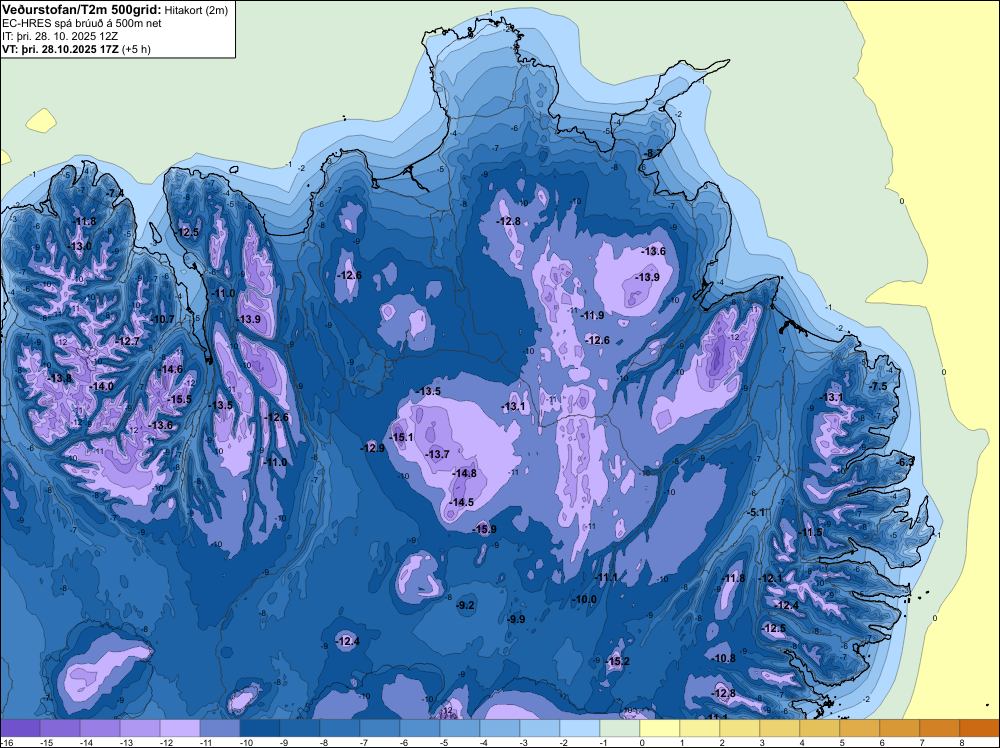Click the initial time 'IT: þri. 28. 10. 2025 12Z'
Screen dimensions: 1000x748
(60, 36)
